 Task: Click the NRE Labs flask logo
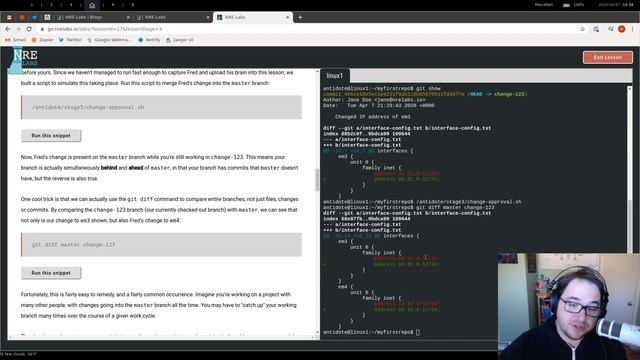[24, 60]
